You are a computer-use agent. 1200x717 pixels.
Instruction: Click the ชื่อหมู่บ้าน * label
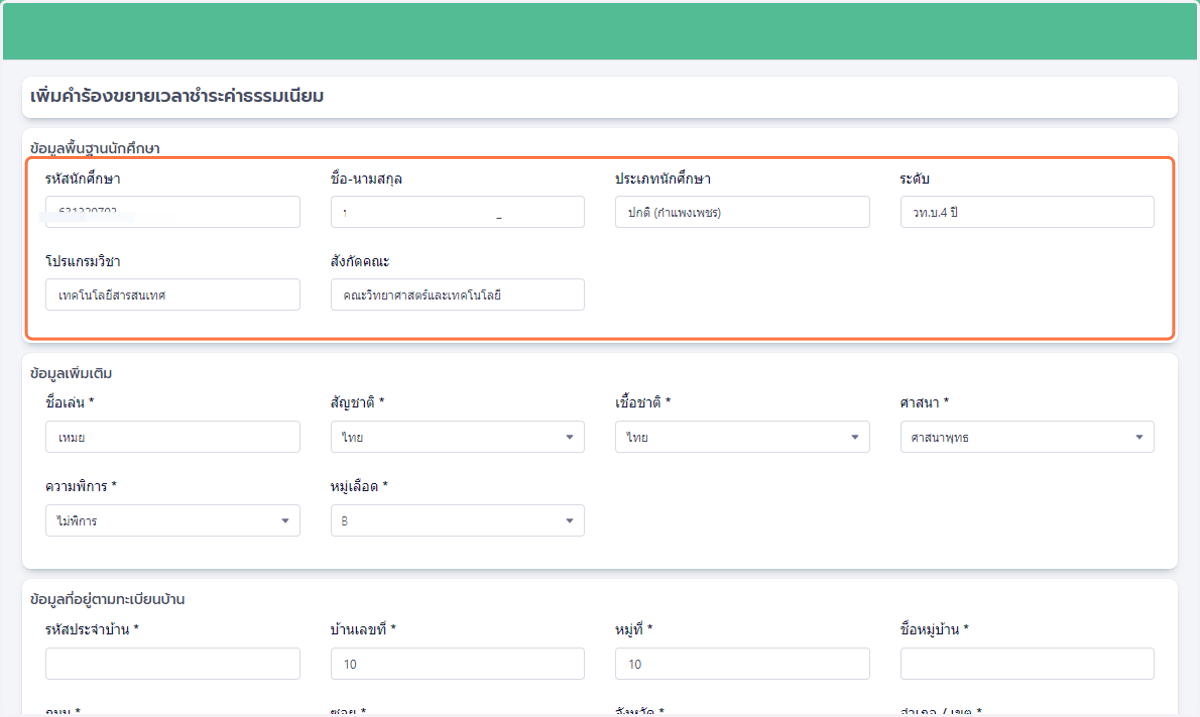(x=935, y=629)
